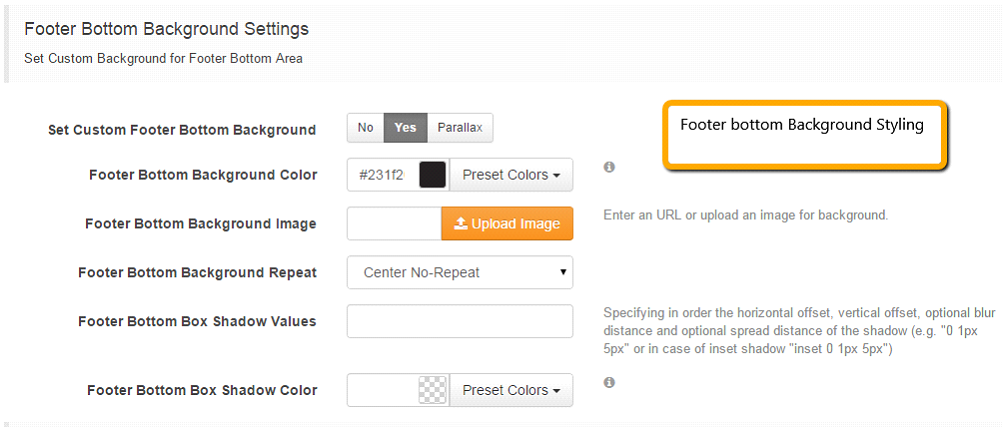This screenshot has height=428, width=1005.
Task: Click Set Custom Footer Bottom Background label
Action: point(182,130)
